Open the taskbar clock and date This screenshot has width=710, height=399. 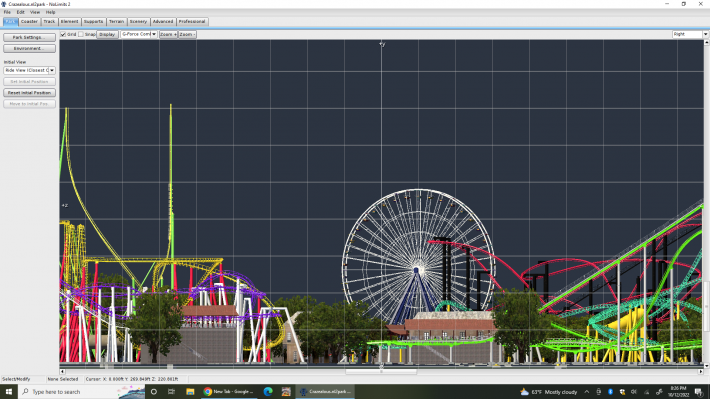678,392
